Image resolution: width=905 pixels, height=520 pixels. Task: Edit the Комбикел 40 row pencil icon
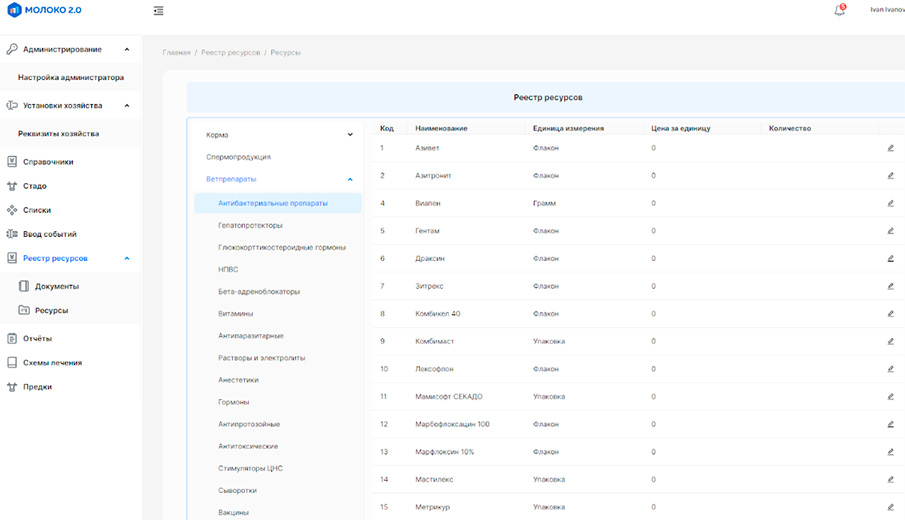[x=891, y=314]
